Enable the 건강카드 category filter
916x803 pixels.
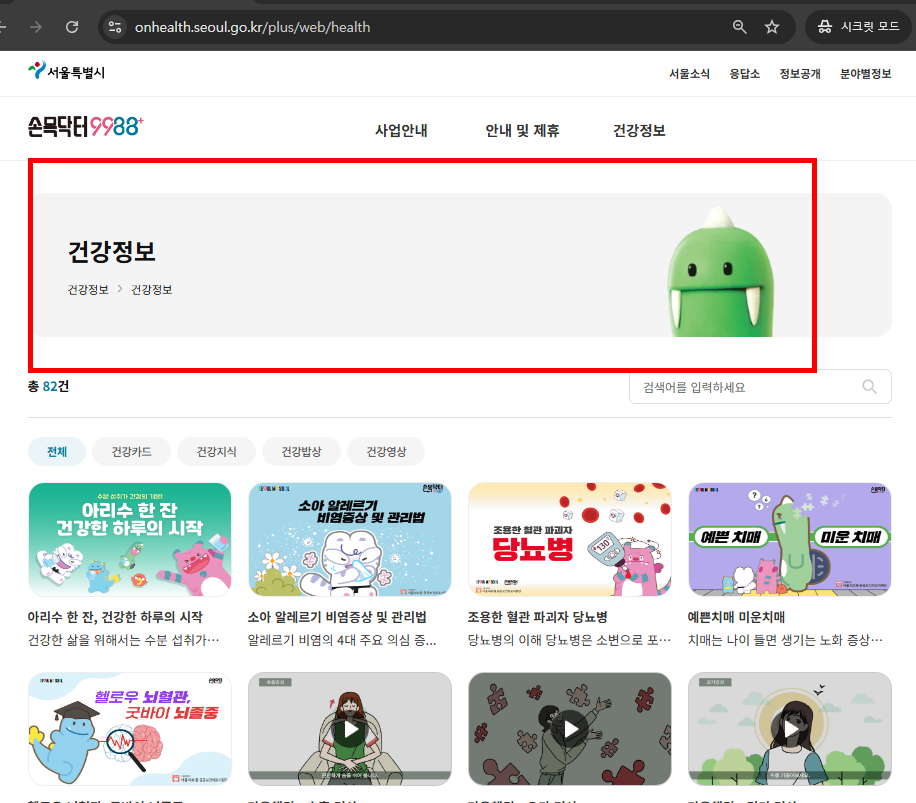tap(130, 451)
